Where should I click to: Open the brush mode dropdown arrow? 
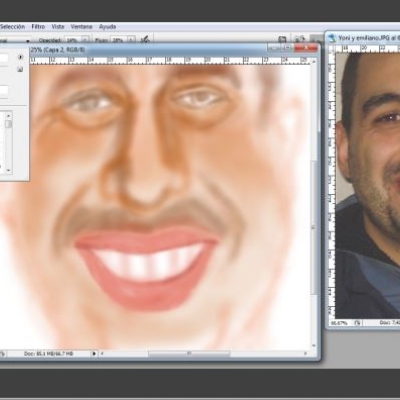click(x=28, y=41)
